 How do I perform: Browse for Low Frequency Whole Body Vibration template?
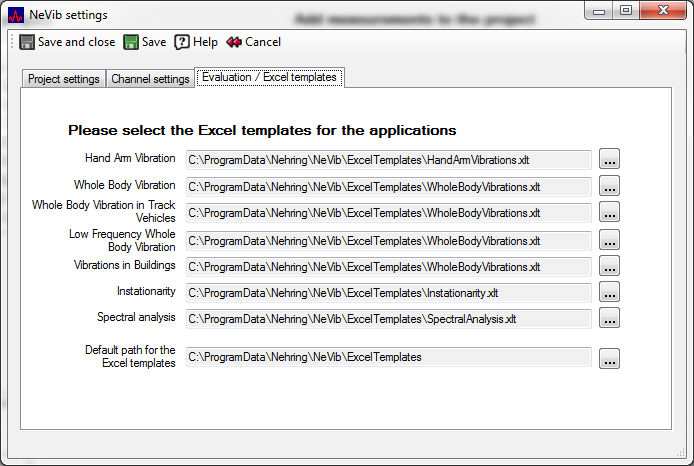(x=609, y=240)
